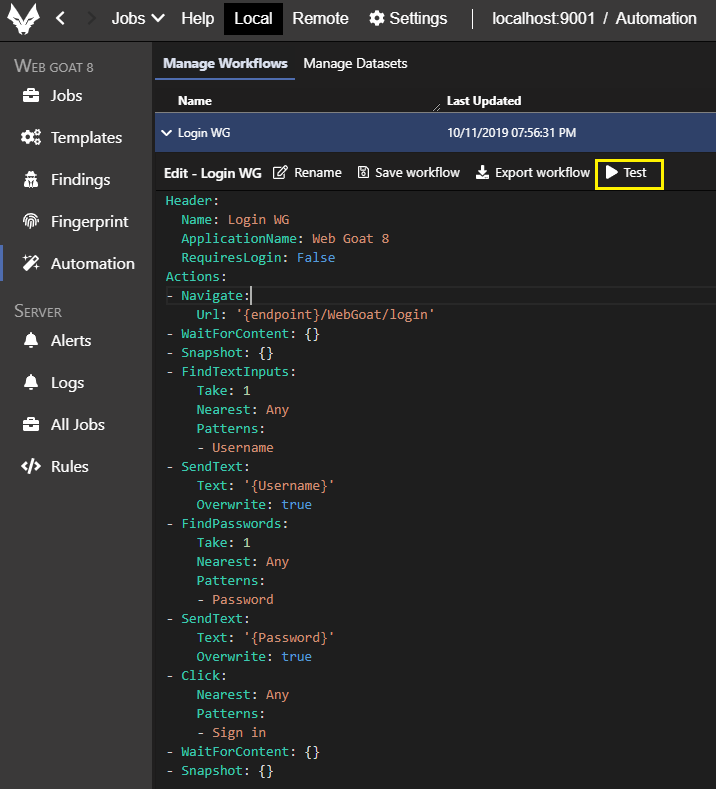Open Settings from the top bar

pyautogui.click(x=408, y=18)
